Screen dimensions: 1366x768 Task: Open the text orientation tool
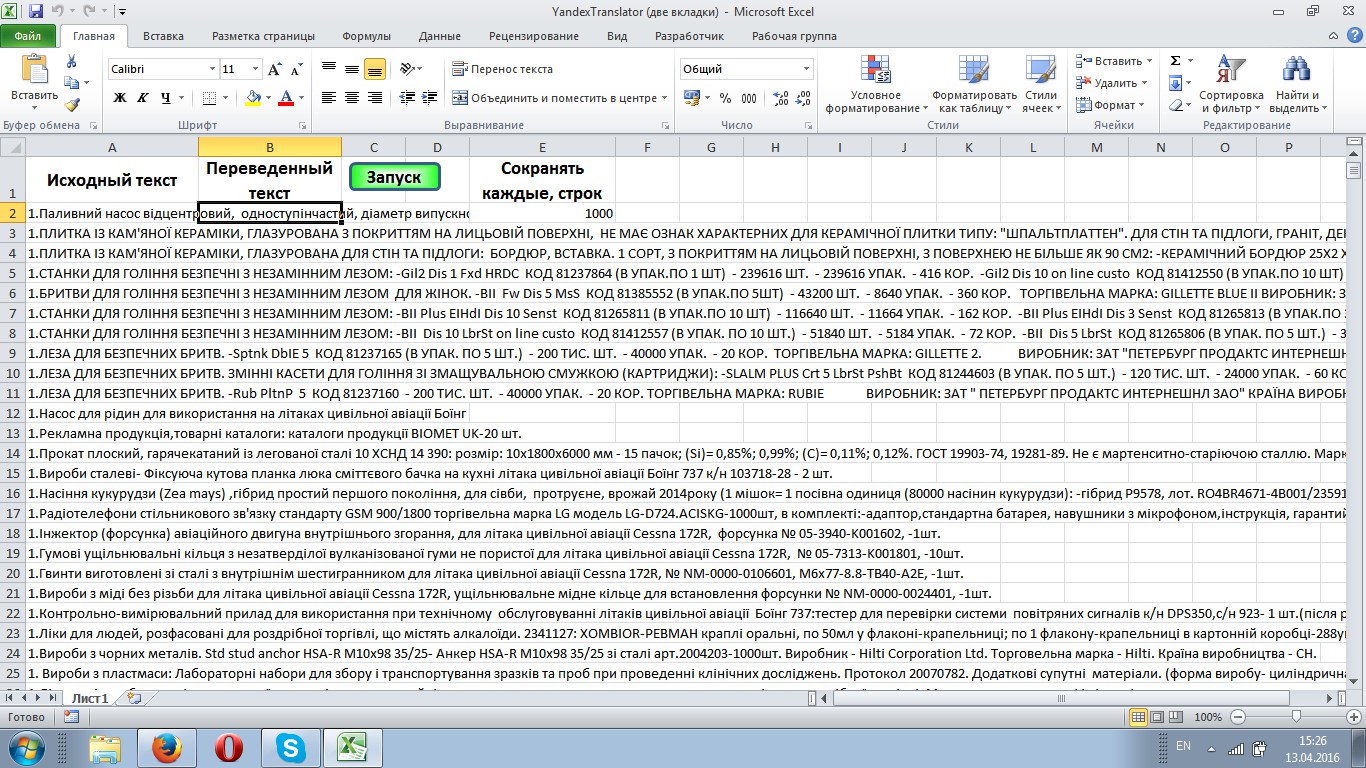[x=408, y=69]
